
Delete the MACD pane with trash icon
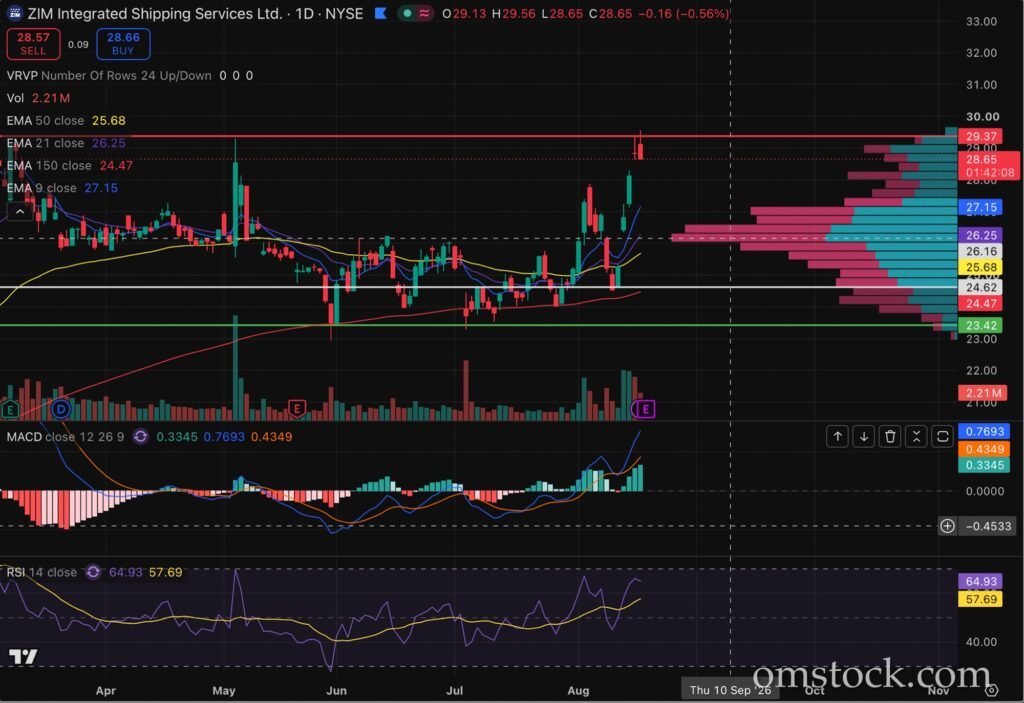click(x=890, y=436)
